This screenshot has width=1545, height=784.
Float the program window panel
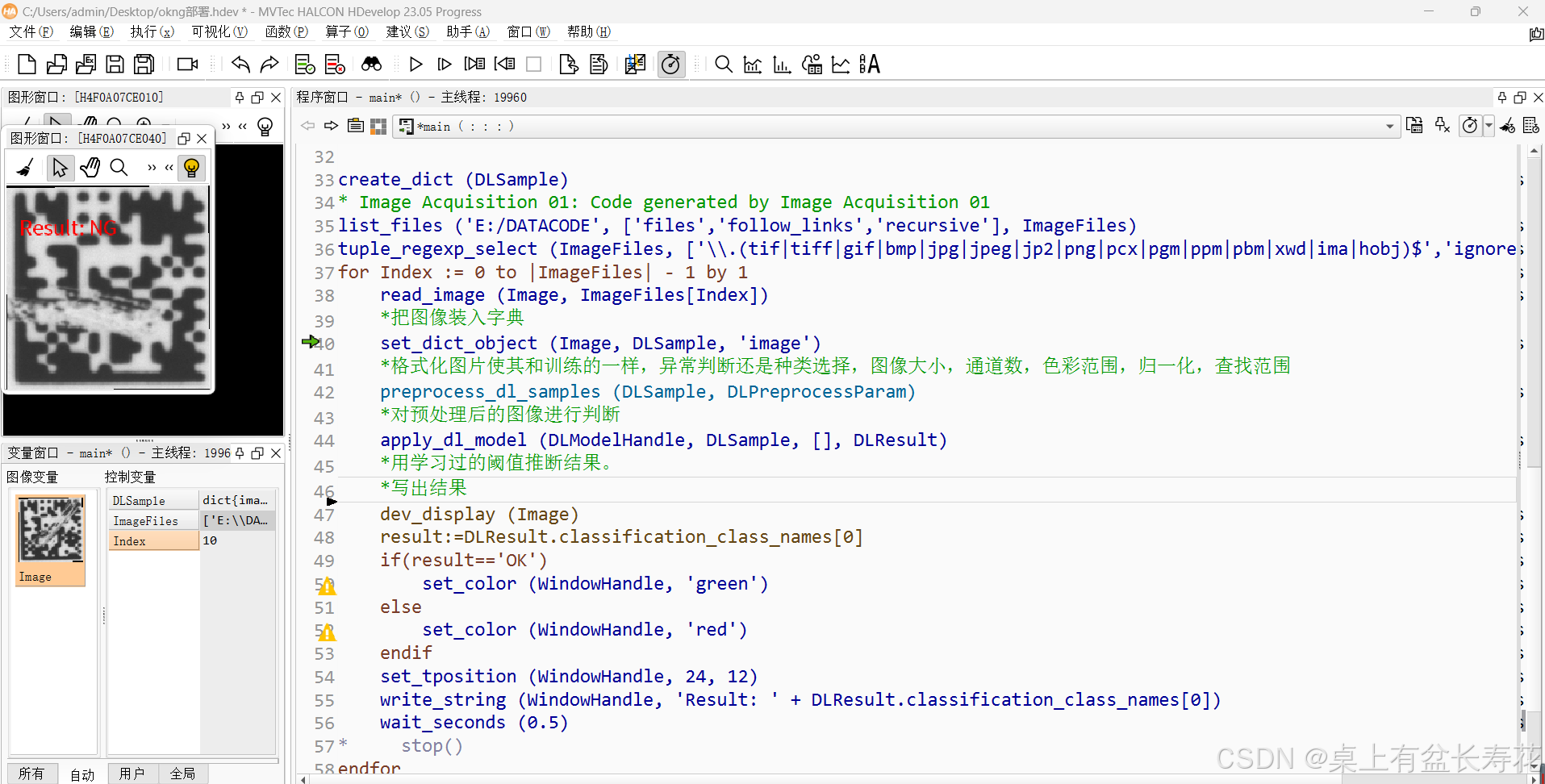[x=1520, y=98]
